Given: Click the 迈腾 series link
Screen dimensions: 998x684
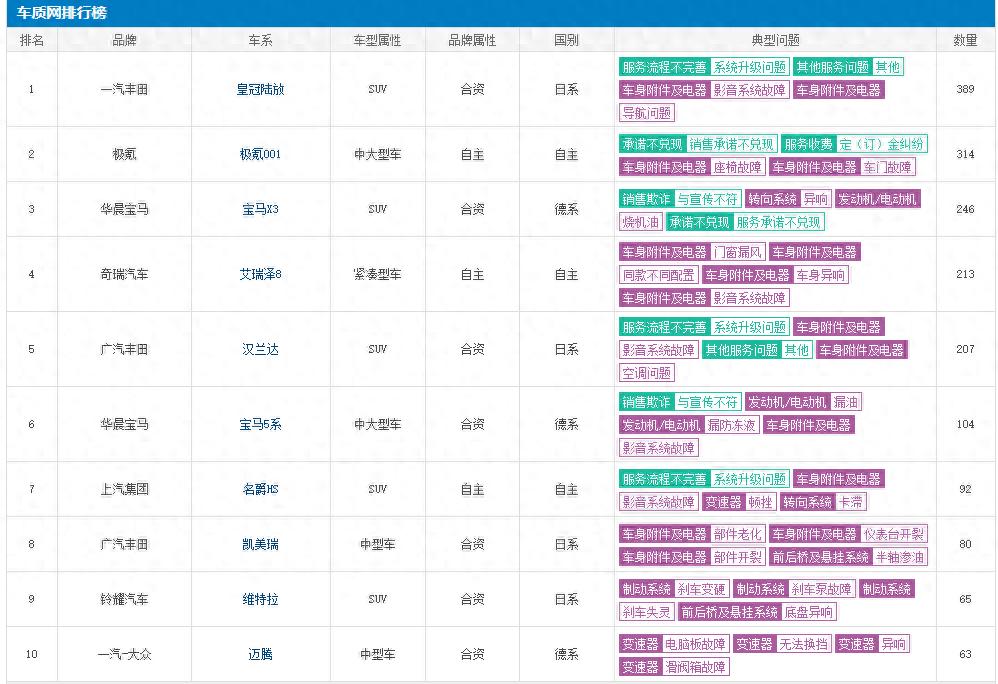Looking at the screenshot, I should [260, 654].
